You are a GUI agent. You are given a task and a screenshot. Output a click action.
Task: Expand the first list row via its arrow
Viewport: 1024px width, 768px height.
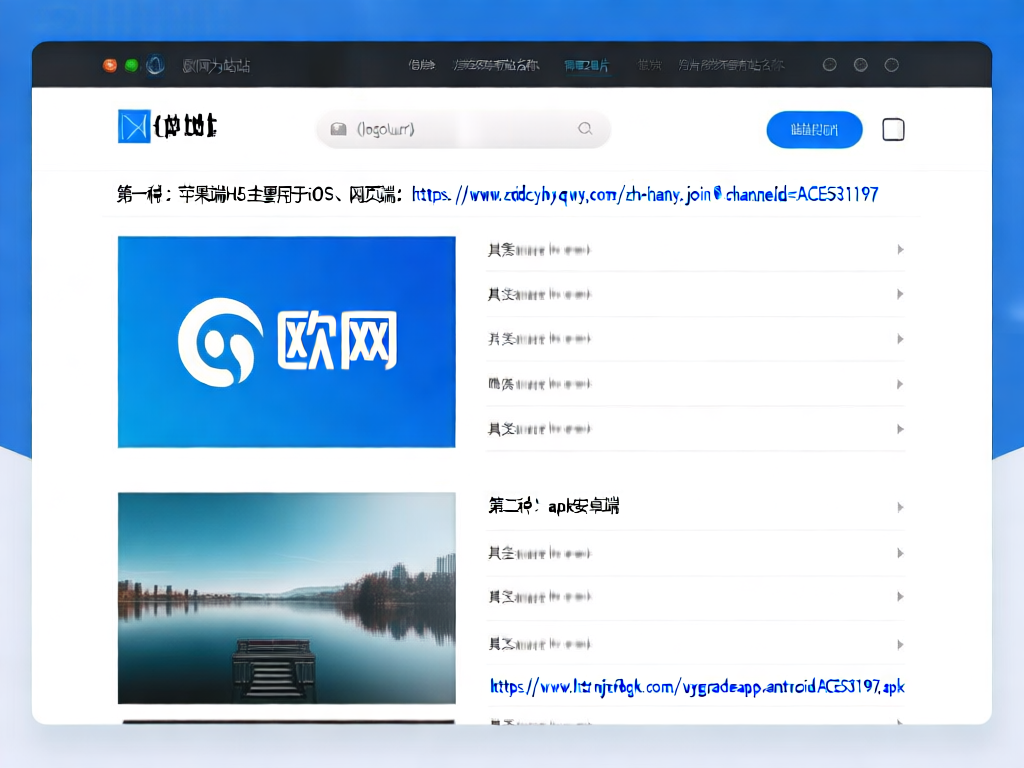899,249
